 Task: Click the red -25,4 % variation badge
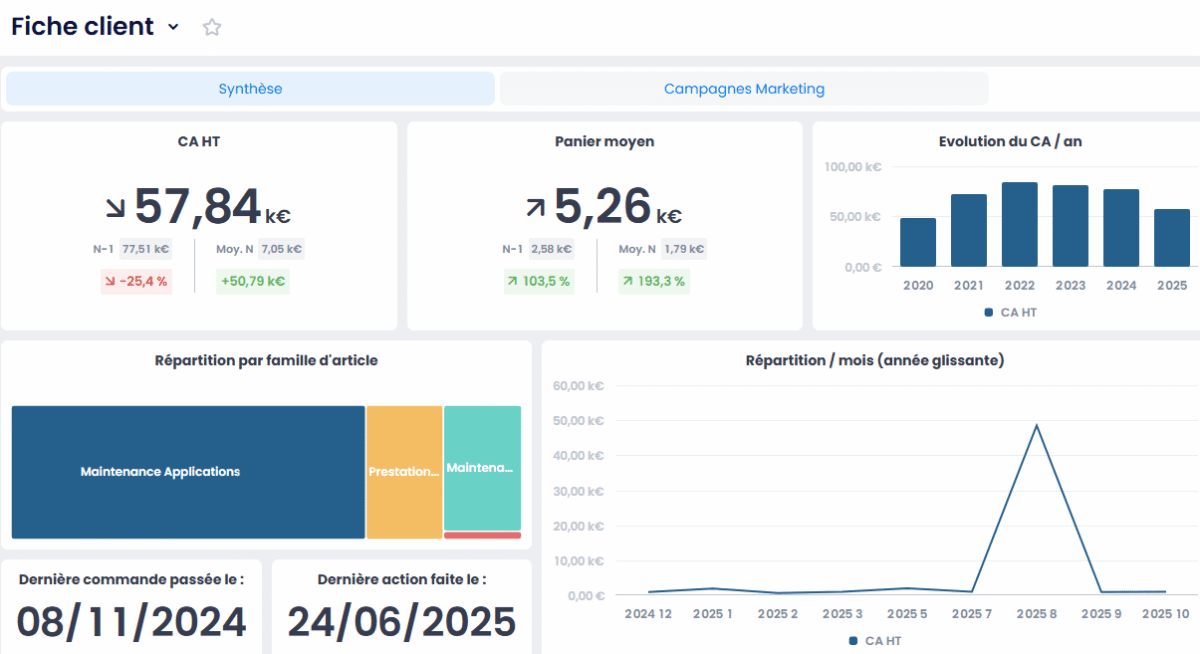point(136,282)
